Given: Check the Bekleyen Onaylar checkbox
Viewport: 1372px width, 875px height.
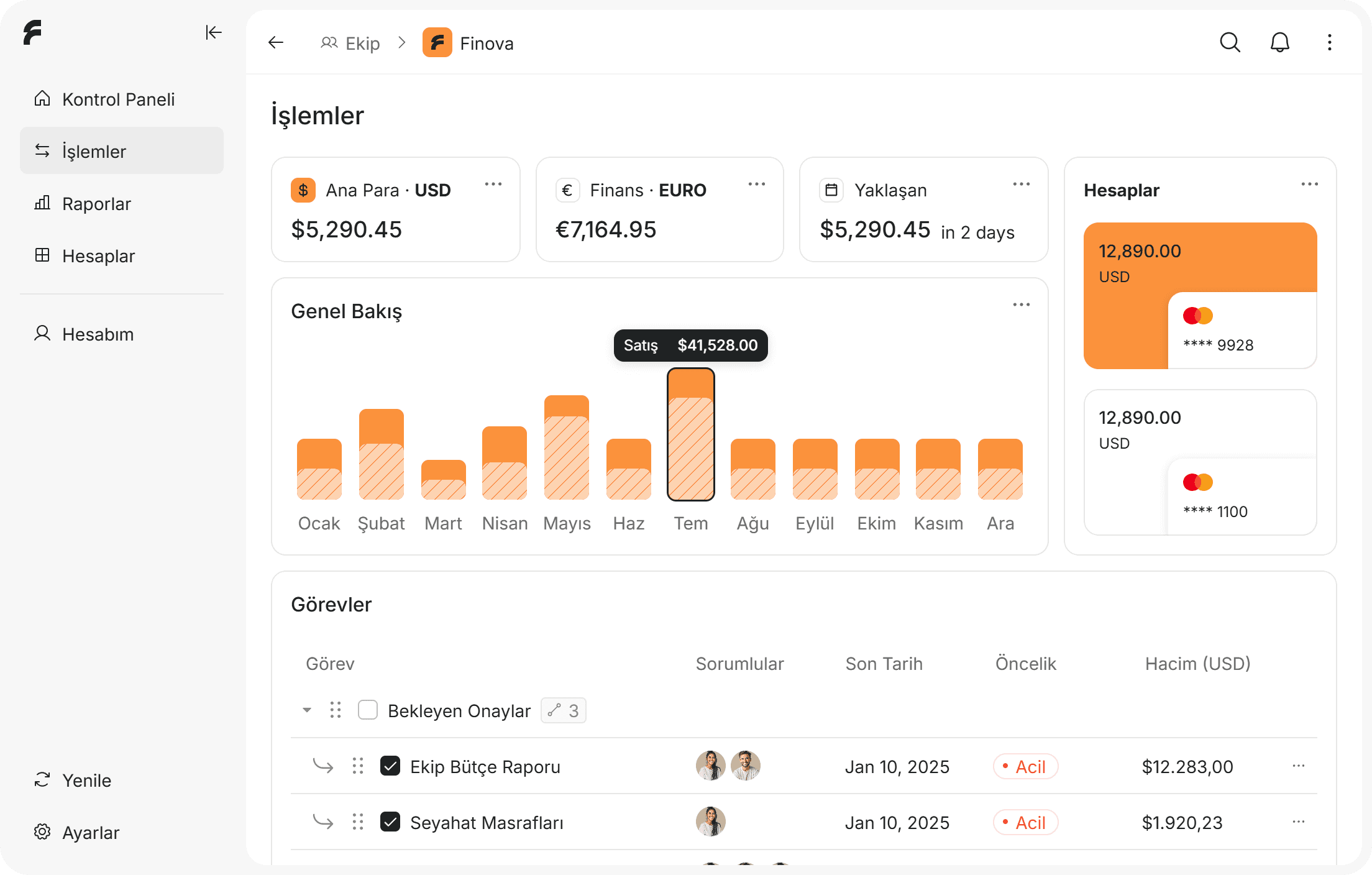Looking at the screenshot, I should [368, 710].
